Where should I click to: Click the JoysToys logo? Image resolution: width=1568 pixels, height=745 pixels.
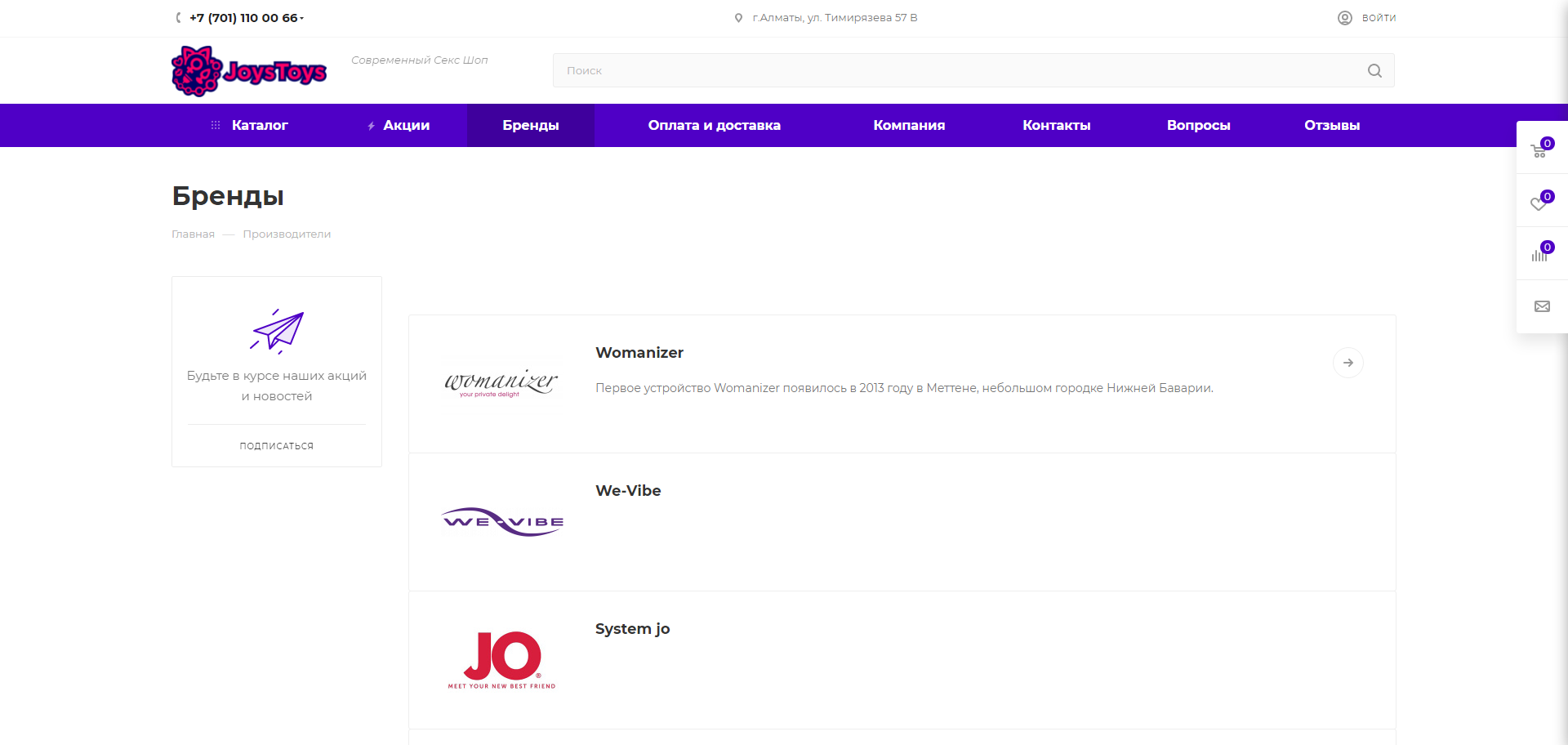249,71
